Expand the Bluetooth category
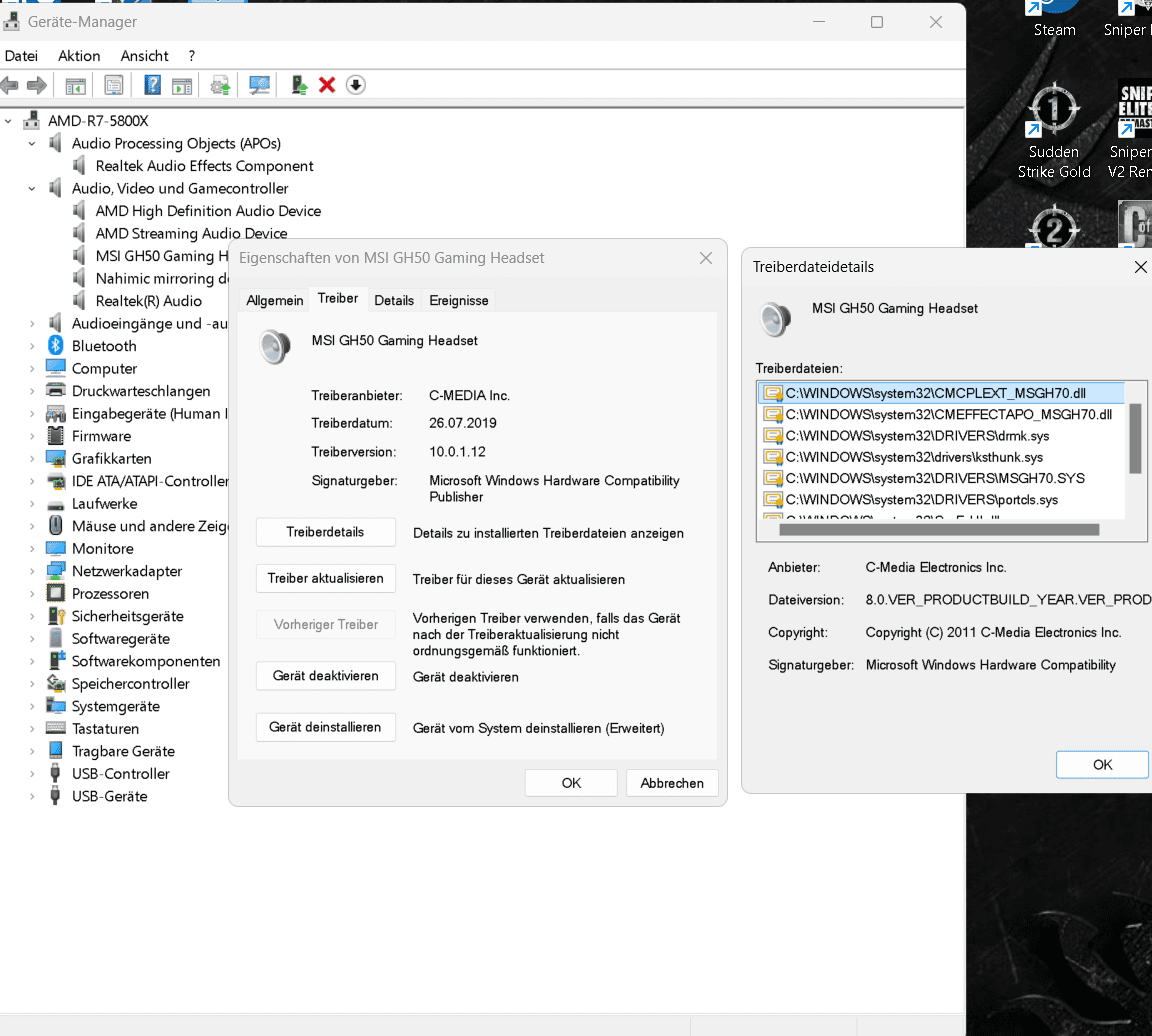This screenshot has height=1036, width=1152. click(32, 345)
